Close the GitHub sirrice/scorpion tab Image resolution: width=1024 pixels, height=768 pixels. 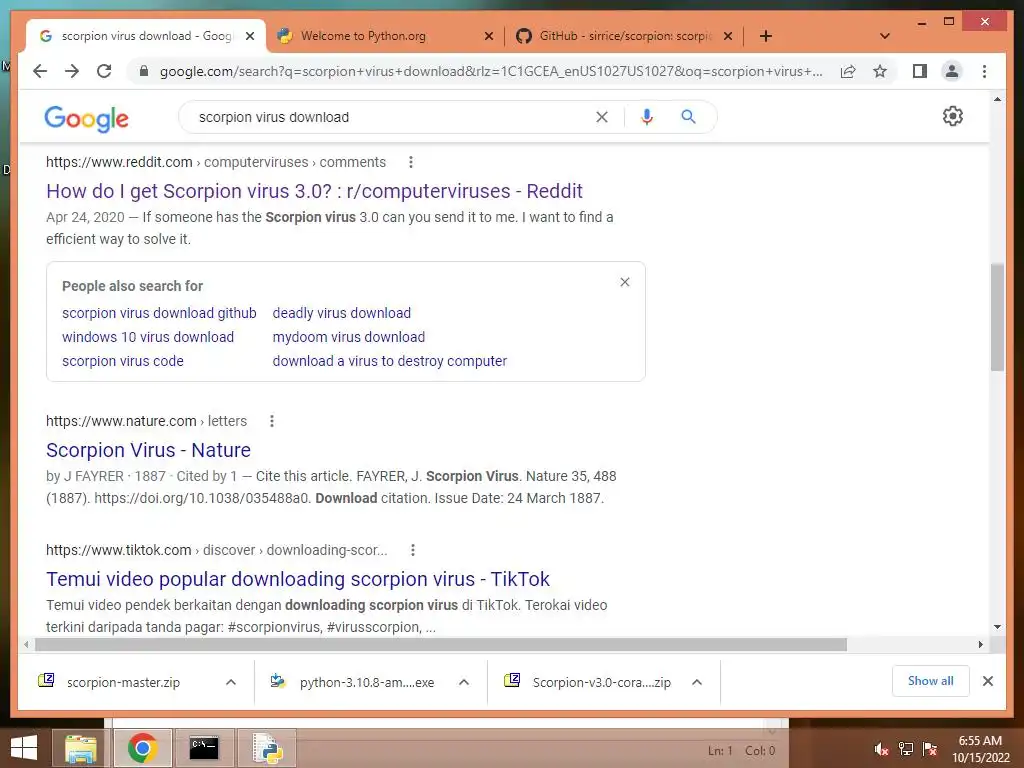[x=728, y=36]
